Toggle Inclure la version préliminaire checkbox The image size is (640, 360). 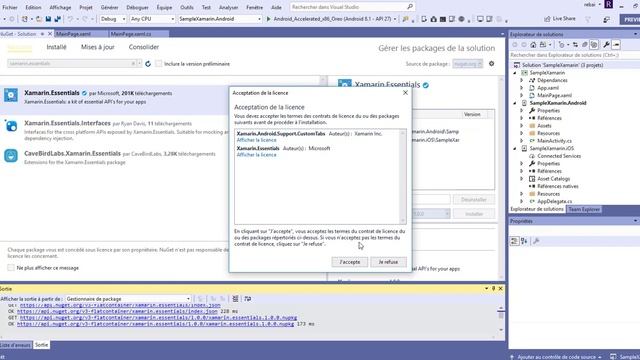[159, 64]
